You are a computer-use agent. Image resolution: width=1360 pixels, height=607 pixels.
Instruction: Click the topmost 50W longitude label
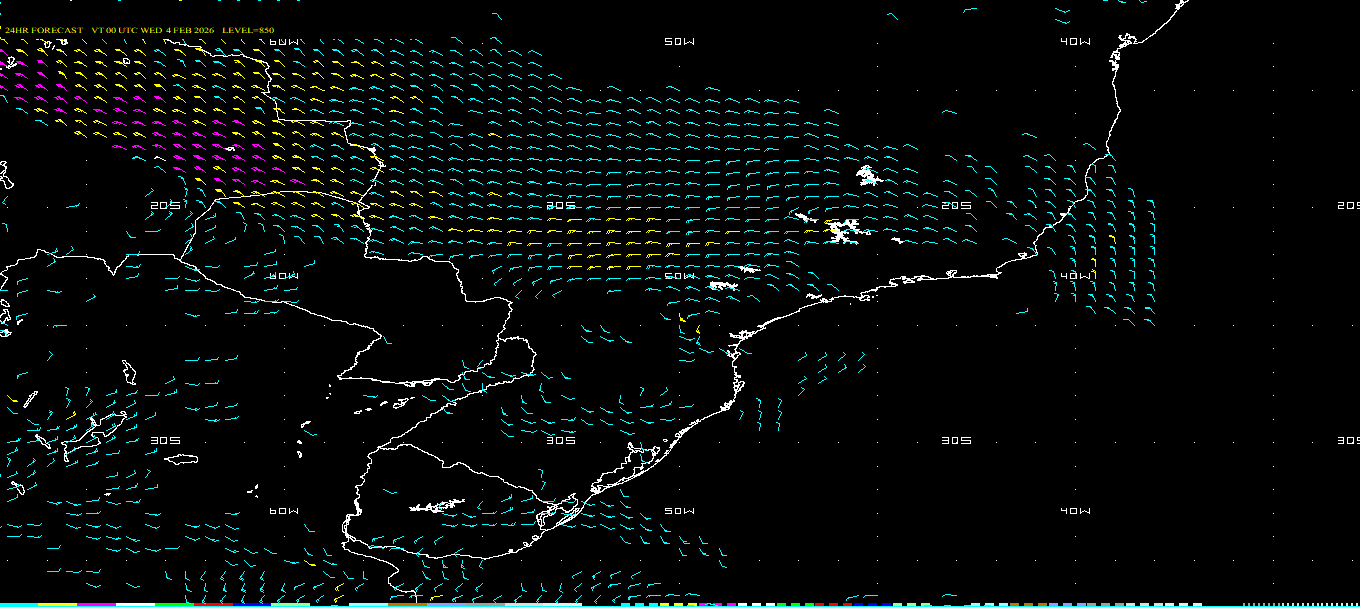[x=679, y=42]
